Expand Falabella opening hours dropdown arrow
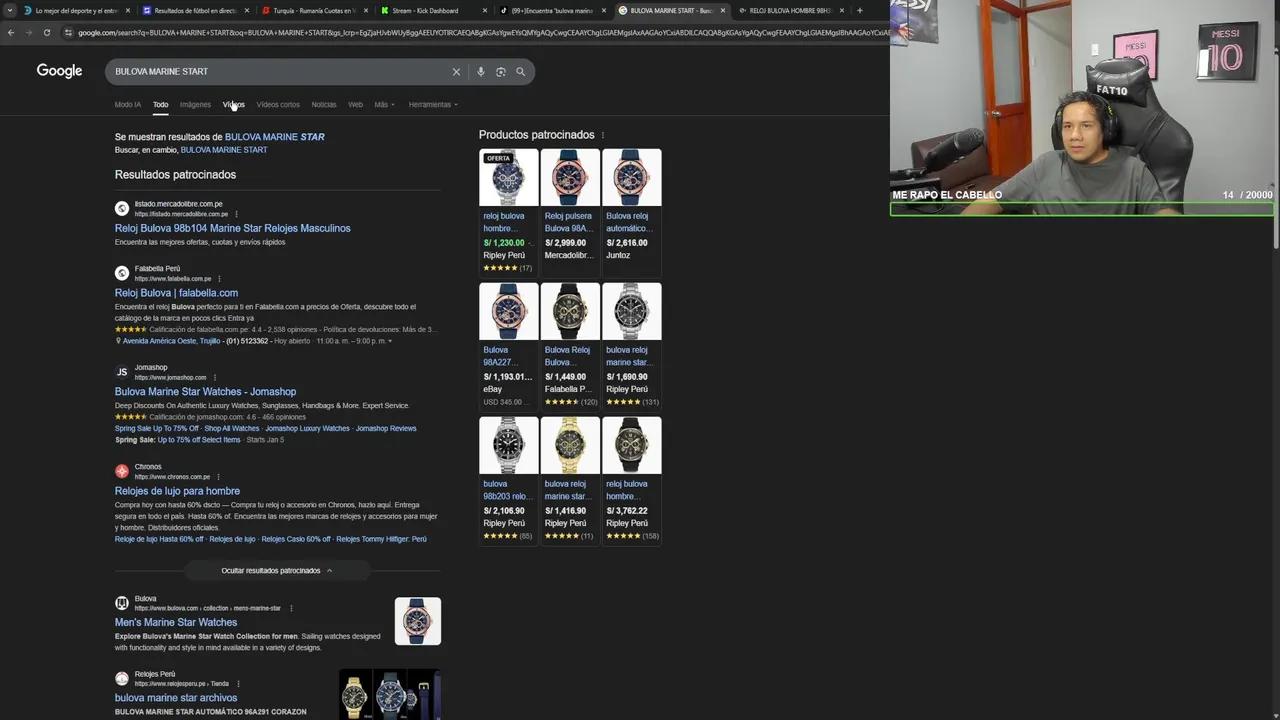This screenshot has height=720, width=1280. pos(390,341)
